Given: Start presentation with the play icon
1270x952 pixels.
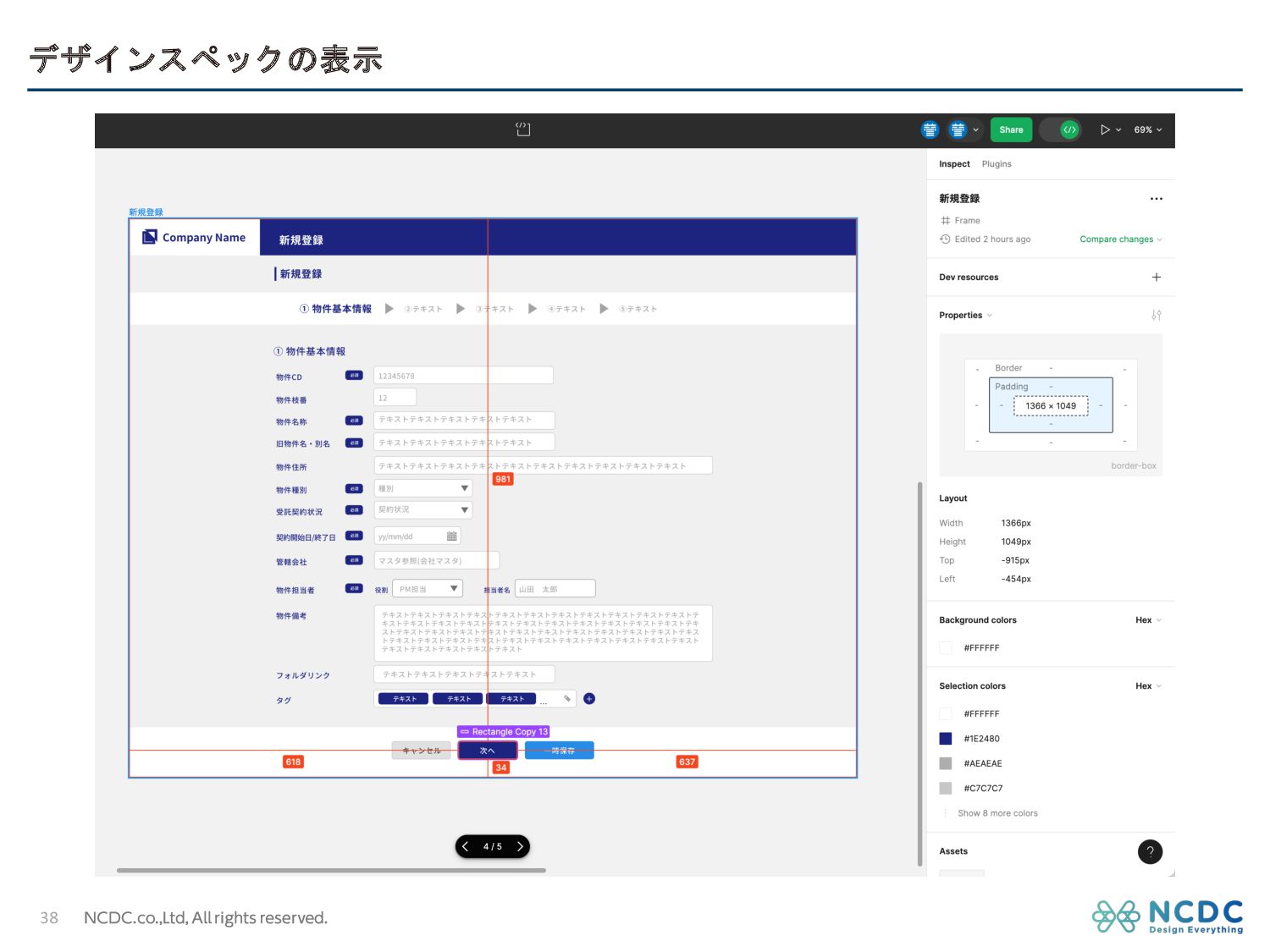Looking at the screenshot, I should tap(1105, 129).
